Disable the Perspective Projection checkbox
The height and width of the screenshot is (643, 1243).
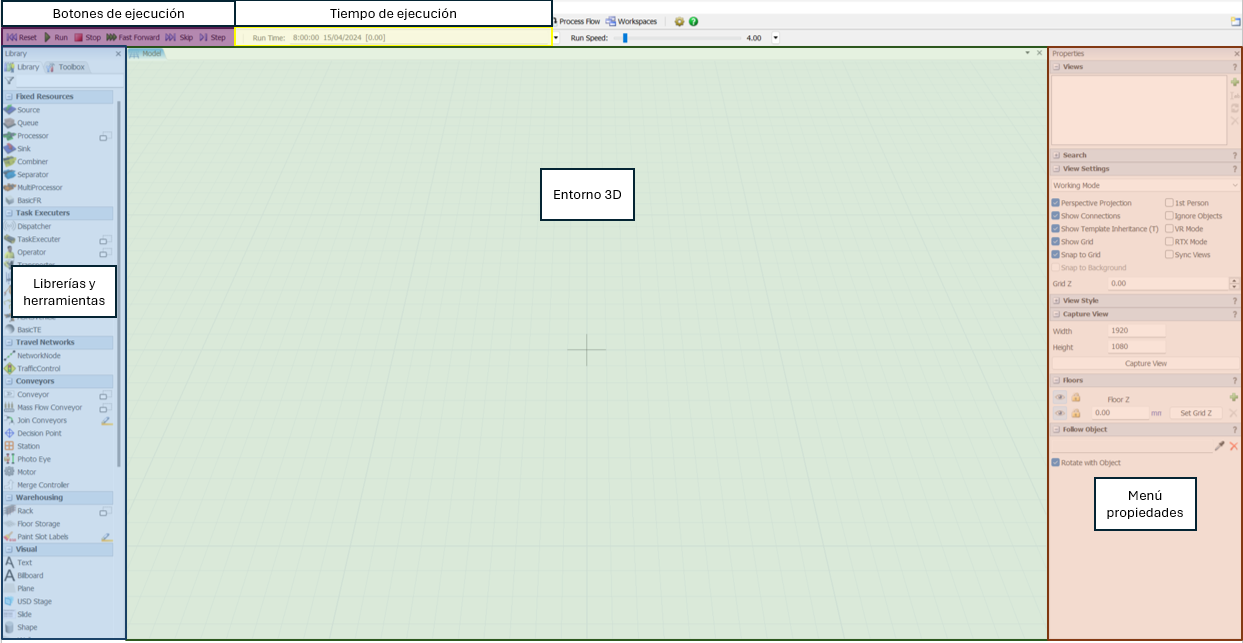[1056, 203]
